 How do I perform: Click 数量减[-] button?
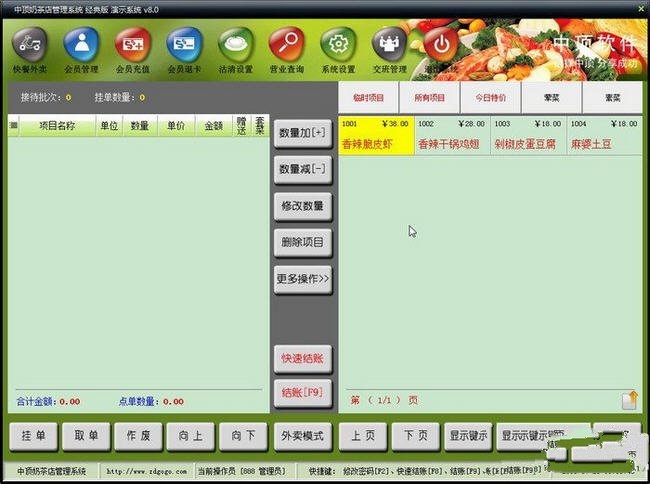303,169
